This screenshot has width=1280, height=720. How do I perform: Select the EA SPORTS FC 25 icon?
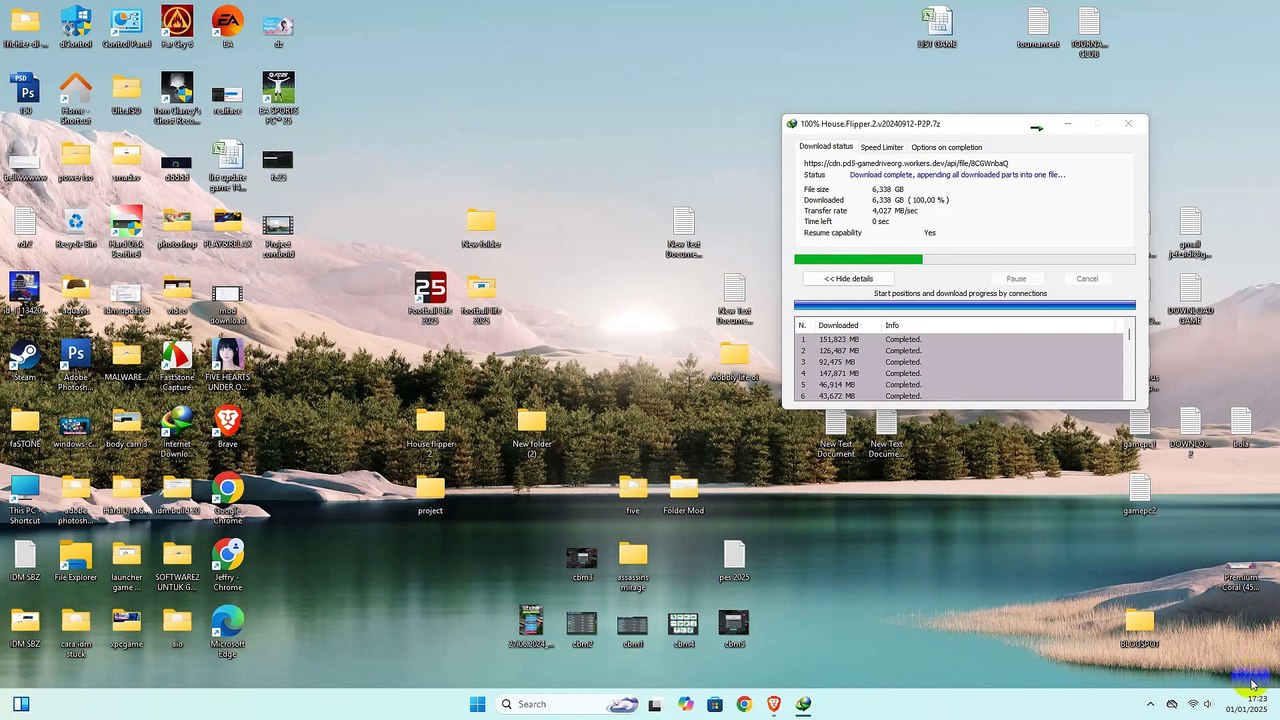tap(278, 98)
